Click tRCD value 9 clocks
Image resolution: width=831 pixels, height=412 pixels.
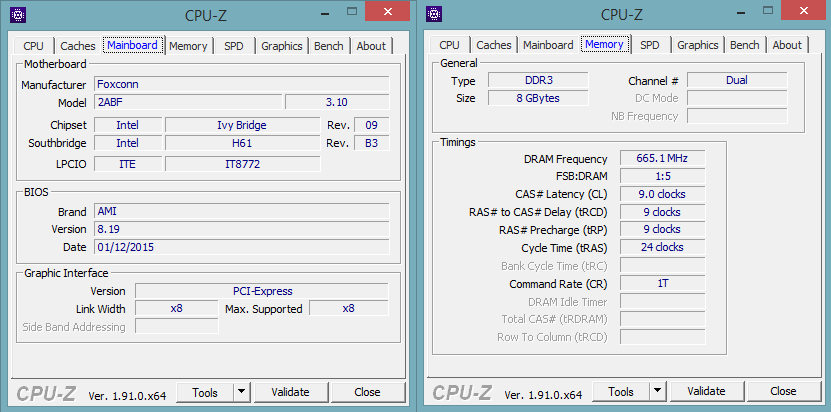(662, 212)
